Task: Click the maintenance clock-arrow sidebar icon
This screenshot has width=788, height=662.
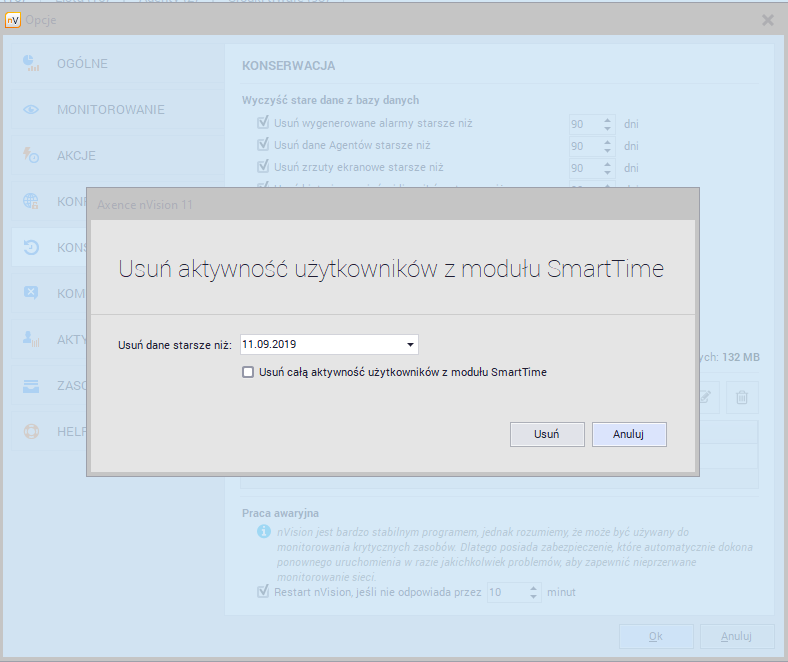Action: tap(31, 247)
